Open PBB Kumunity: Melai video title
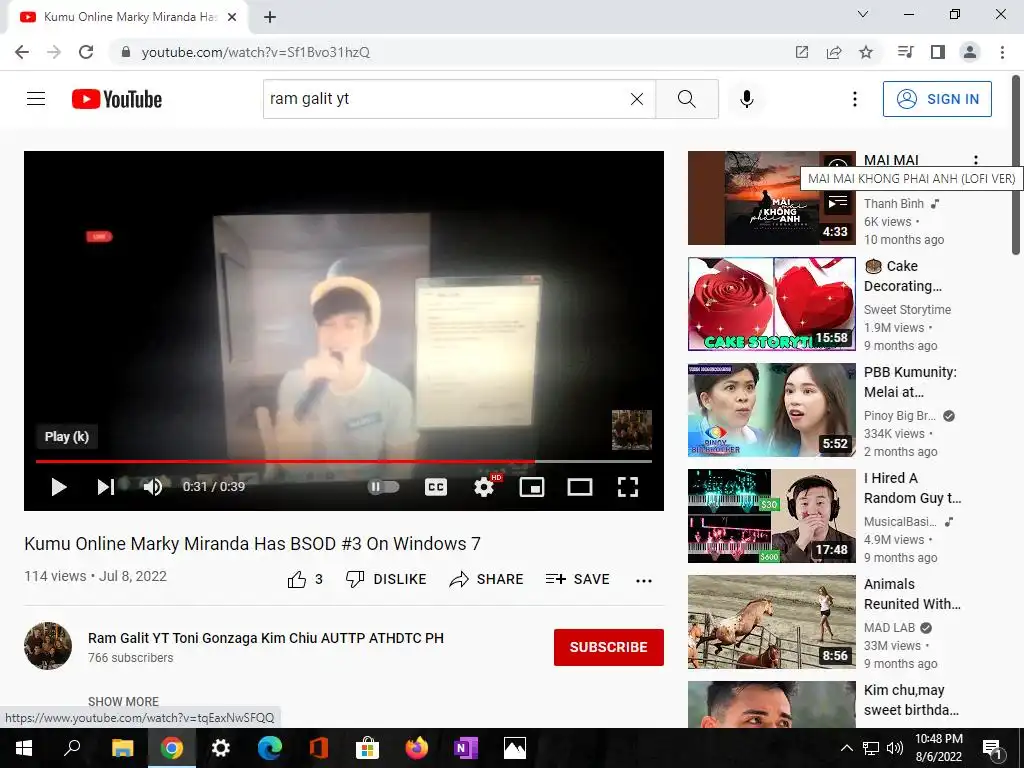Screen dimensions: 1024x768 910,382
